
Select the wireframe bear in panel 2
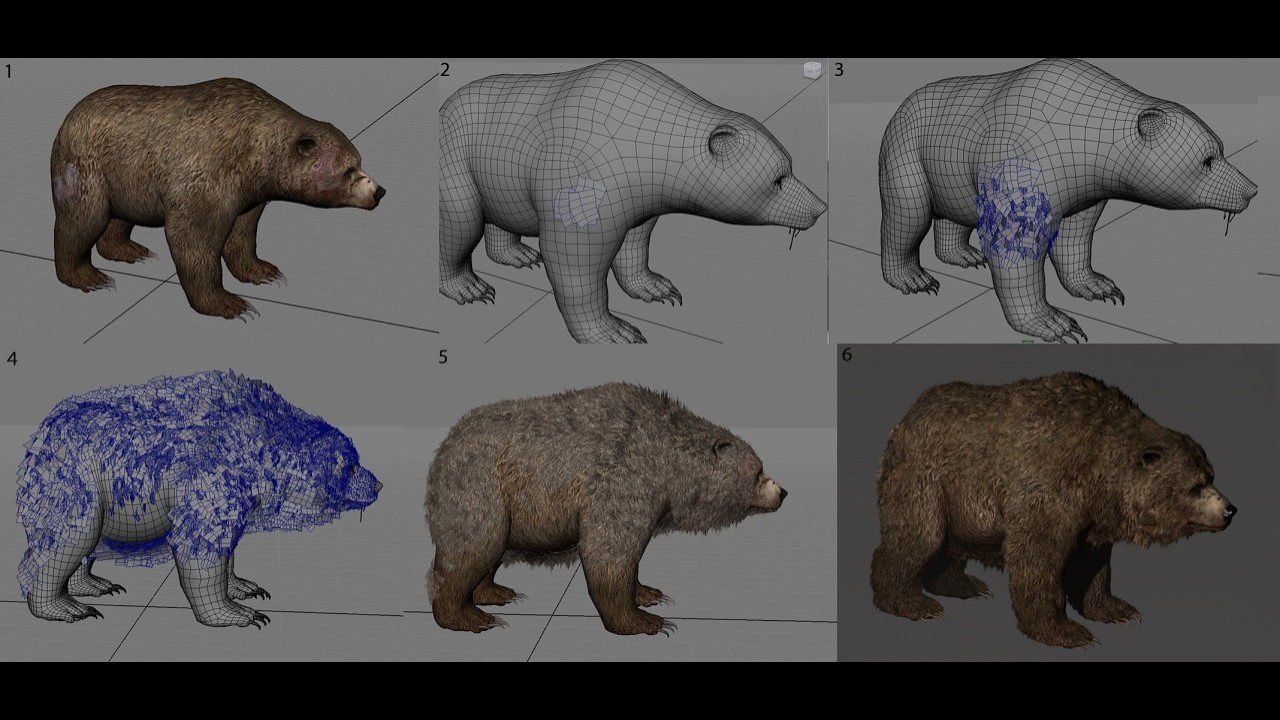[633, 200]
